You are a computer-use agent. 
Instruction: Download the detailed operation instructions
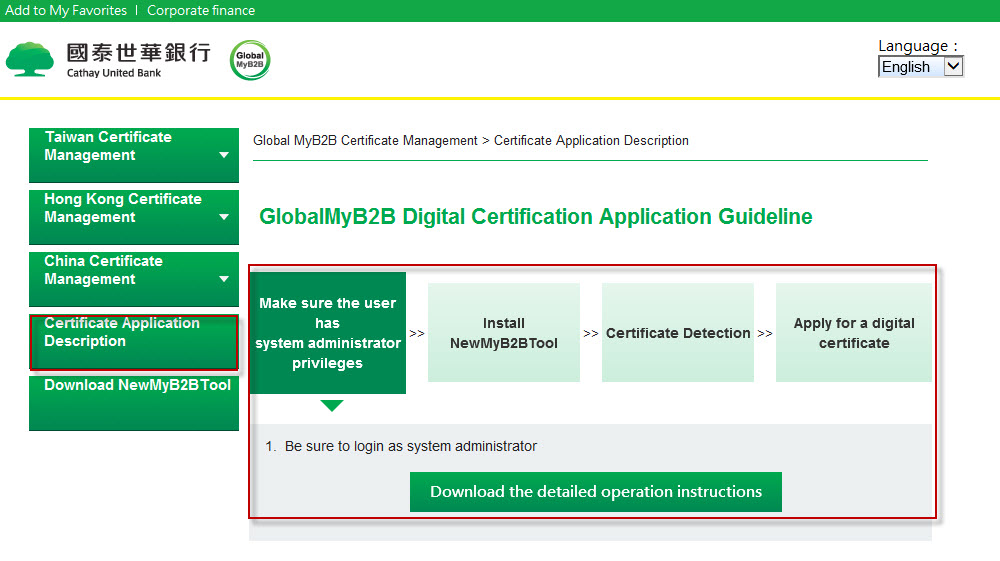point(596,492)
